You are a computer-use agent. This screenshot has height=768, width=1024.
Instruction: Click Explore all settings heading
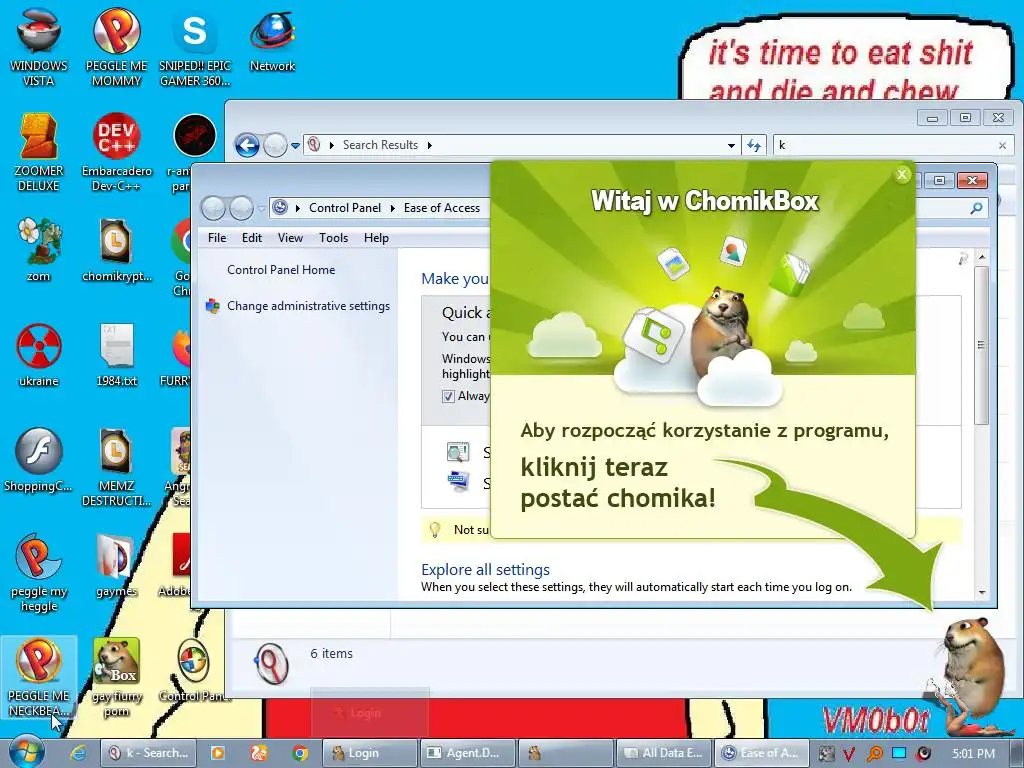pos(485,569)
